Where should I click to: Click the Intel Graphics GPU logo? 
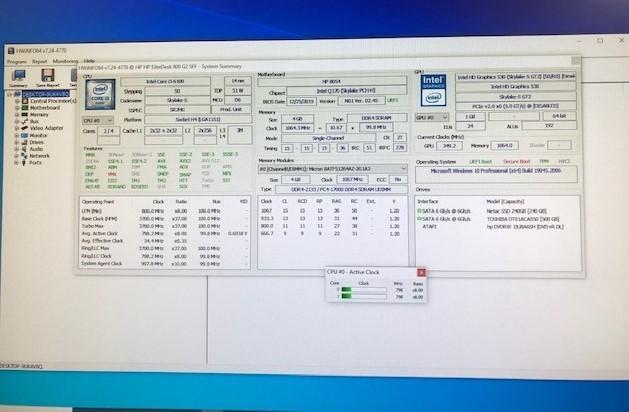click(x=433, y=91)
